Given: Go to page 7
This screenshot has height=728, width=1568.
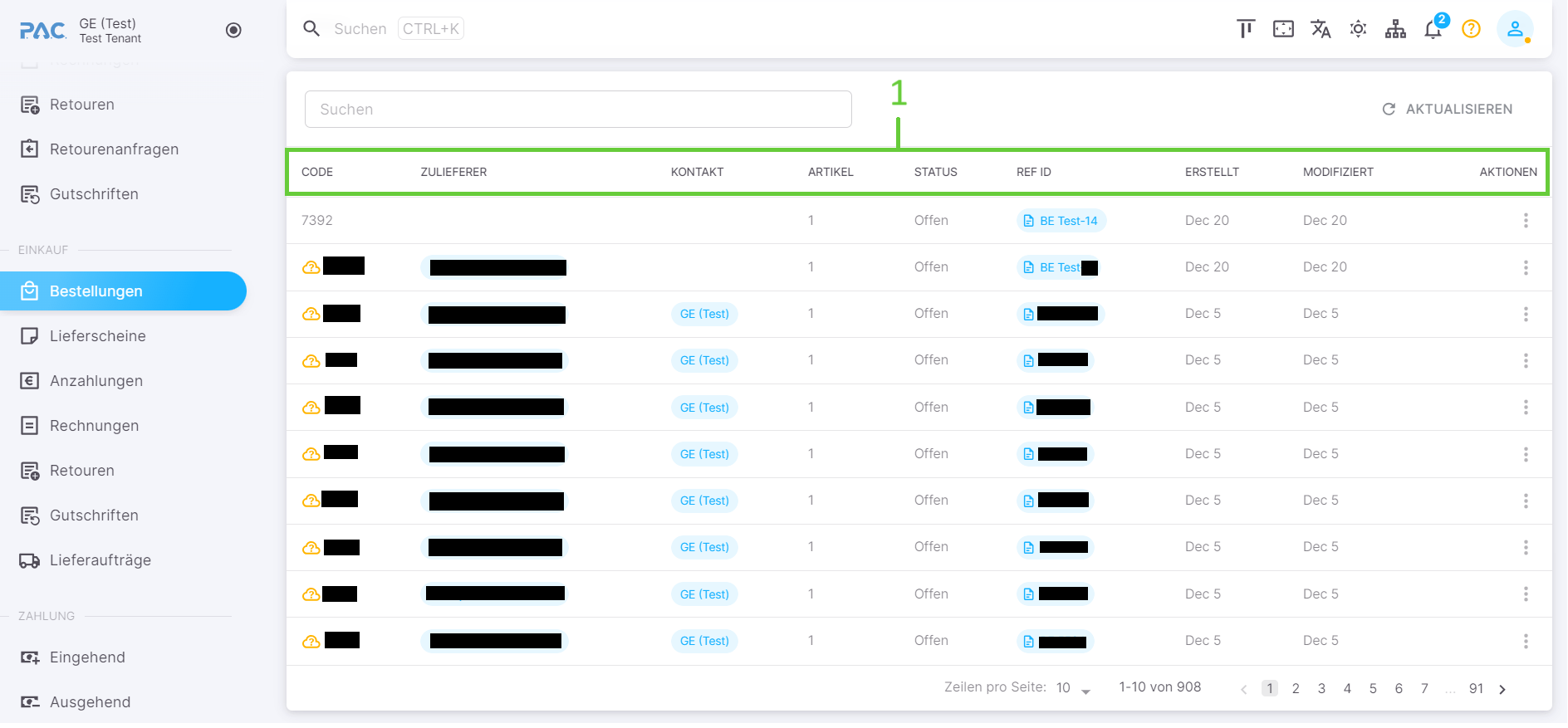Looking at the screenshot, I should [1424, 688].
